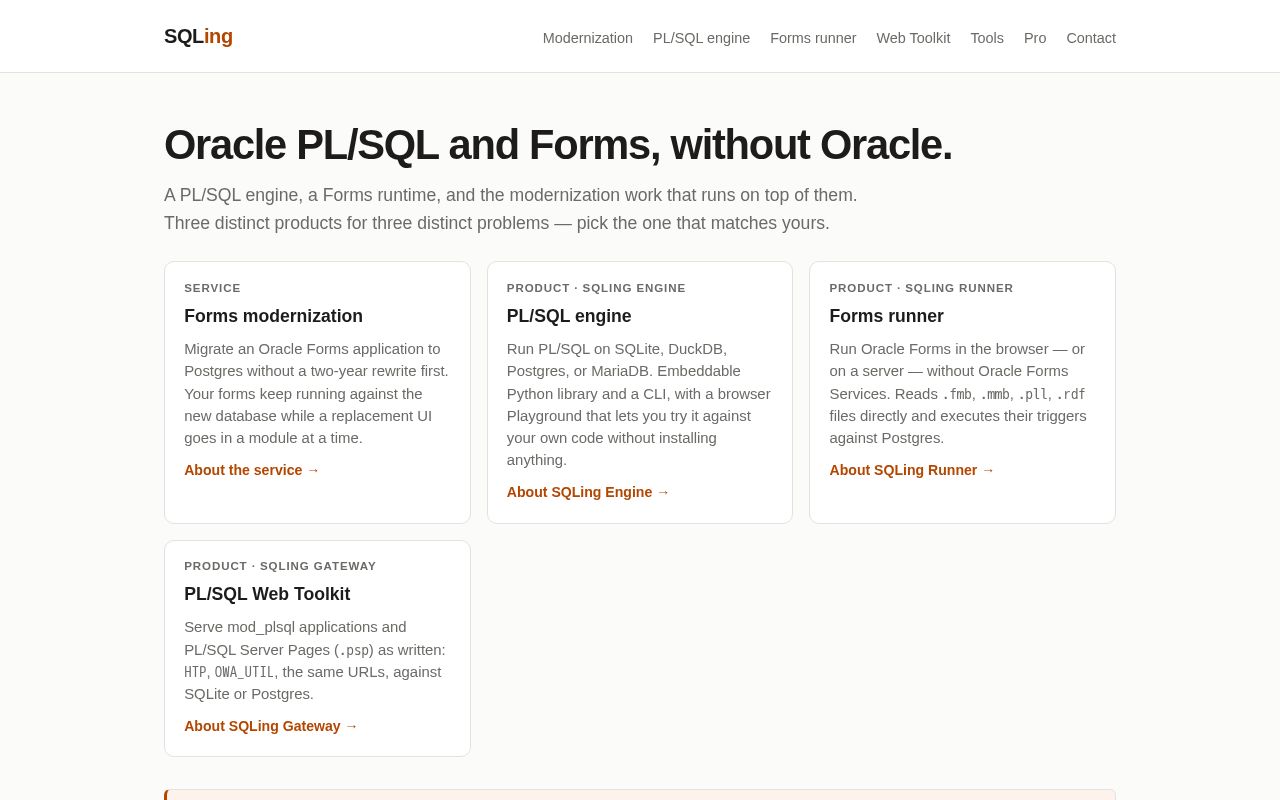Go to the Contact page link
This screenshot has height=800, width=1280.
click(1091, 38)
